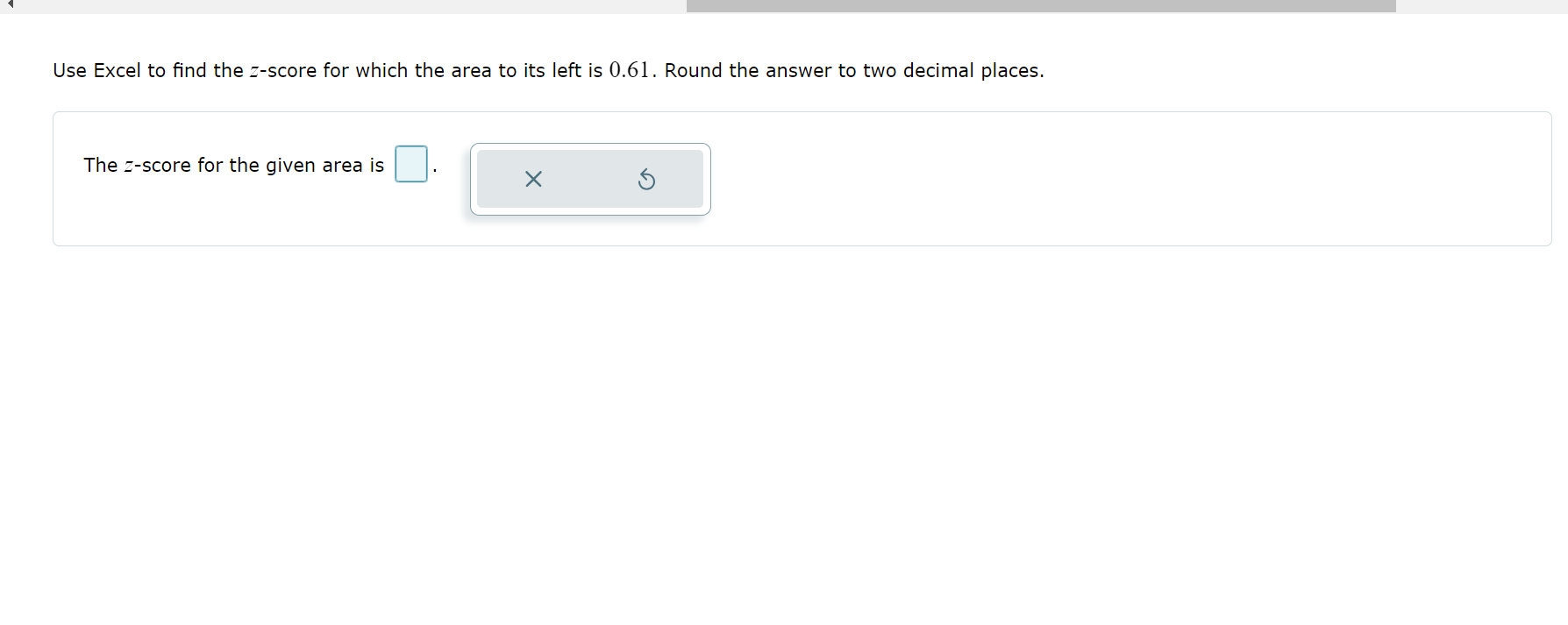Image resolution: width=1568 pixels, height=625 pixels.
Task: Click the question text mentioning area 0.61
Action: pyautogui.click(x=547, y=70)
